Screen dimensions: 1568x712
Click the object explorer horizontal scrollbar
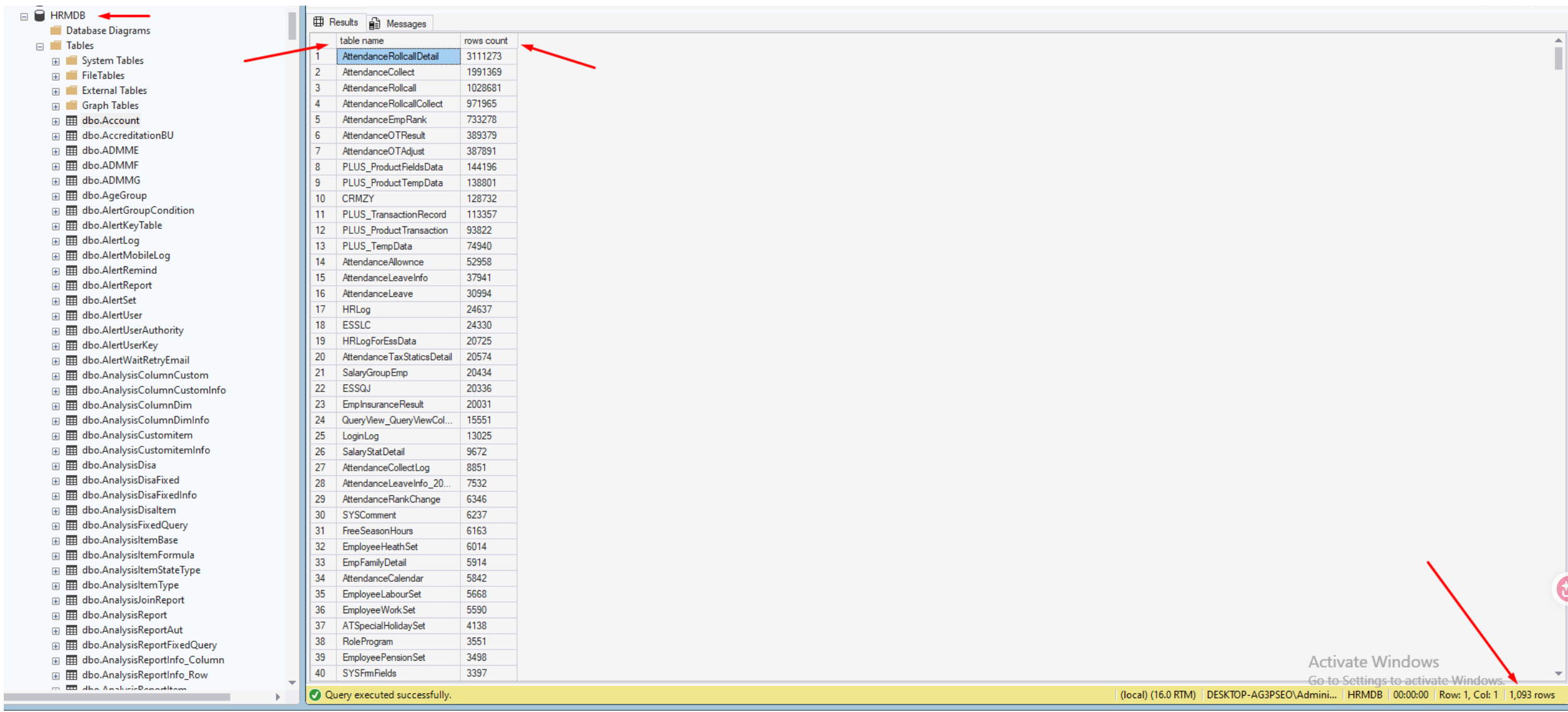pos(118,697)
